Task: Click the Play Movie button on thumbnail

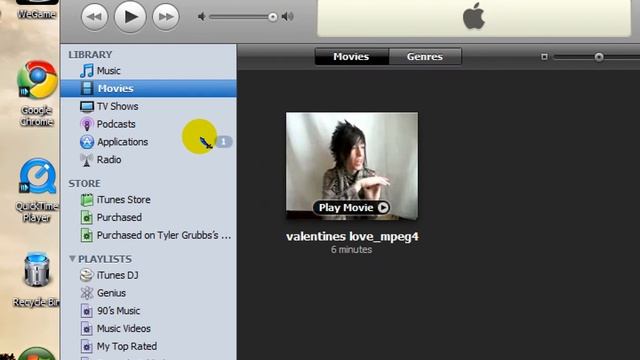Action: coord(351,207)
